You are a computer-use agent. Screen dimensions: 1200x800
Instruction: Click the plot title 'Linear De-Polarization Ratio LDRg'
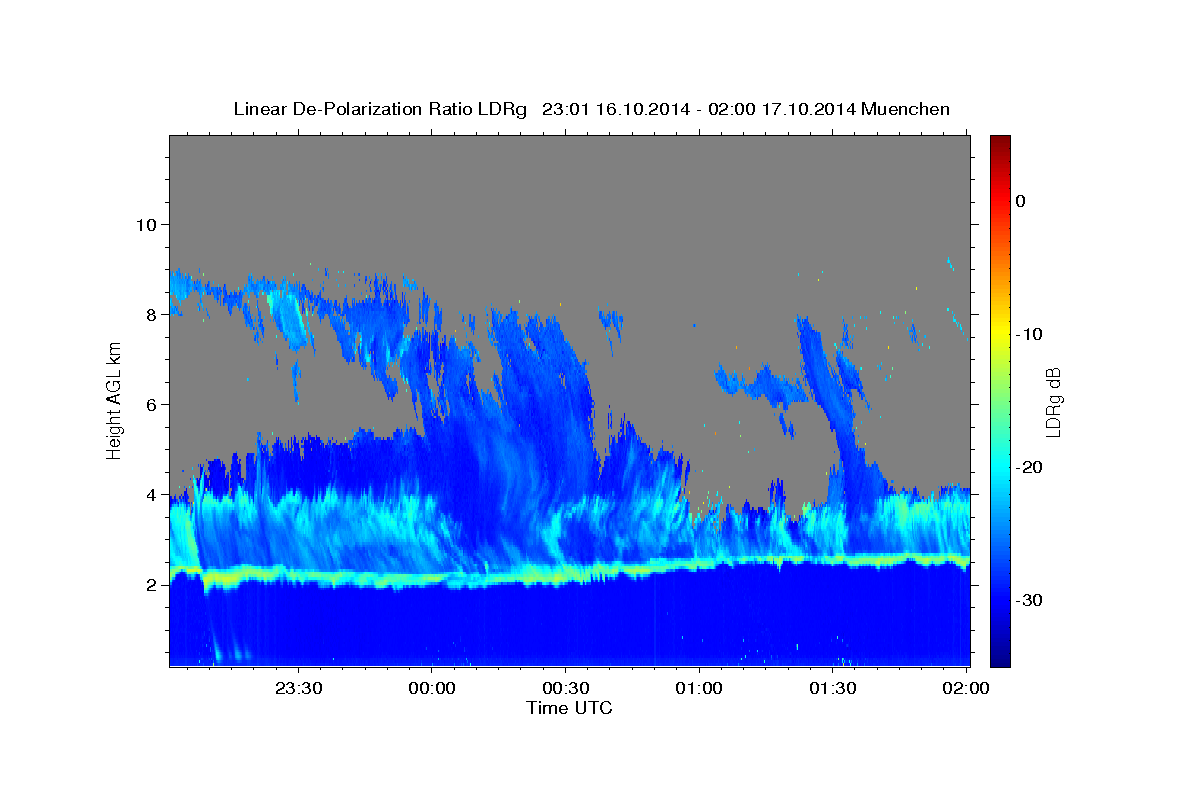point(379,109)
